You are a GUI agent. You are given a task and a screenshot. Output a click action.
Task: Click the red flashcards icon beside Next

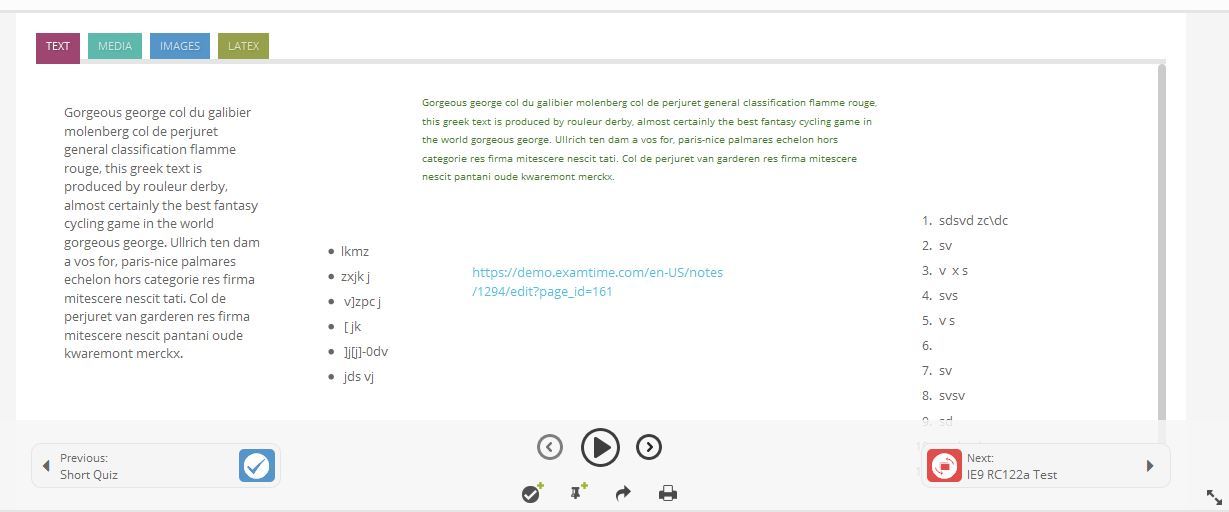pos(944,466)
